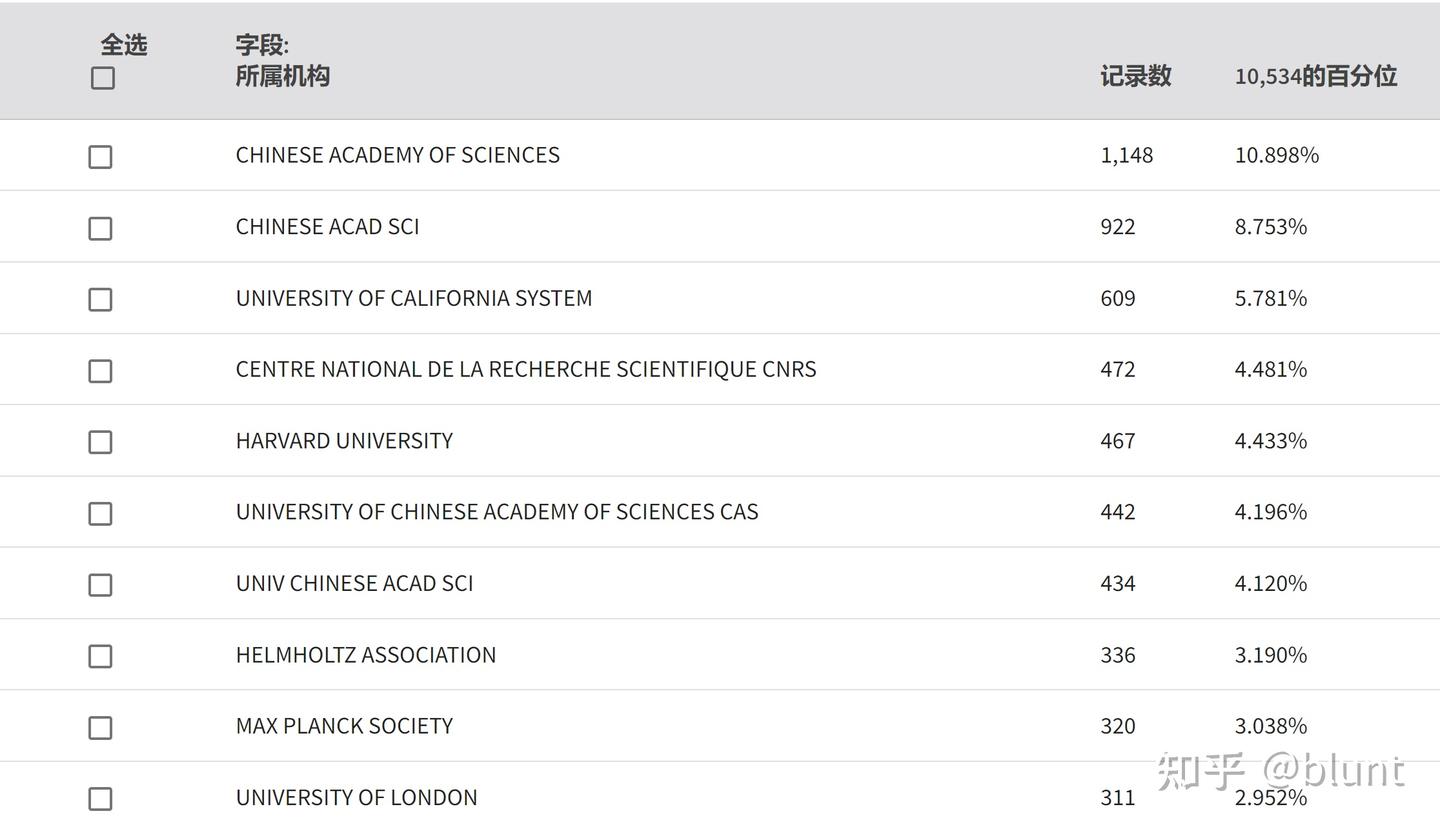
Task: Check the Max Planck Society box
Action: (100, 727)
